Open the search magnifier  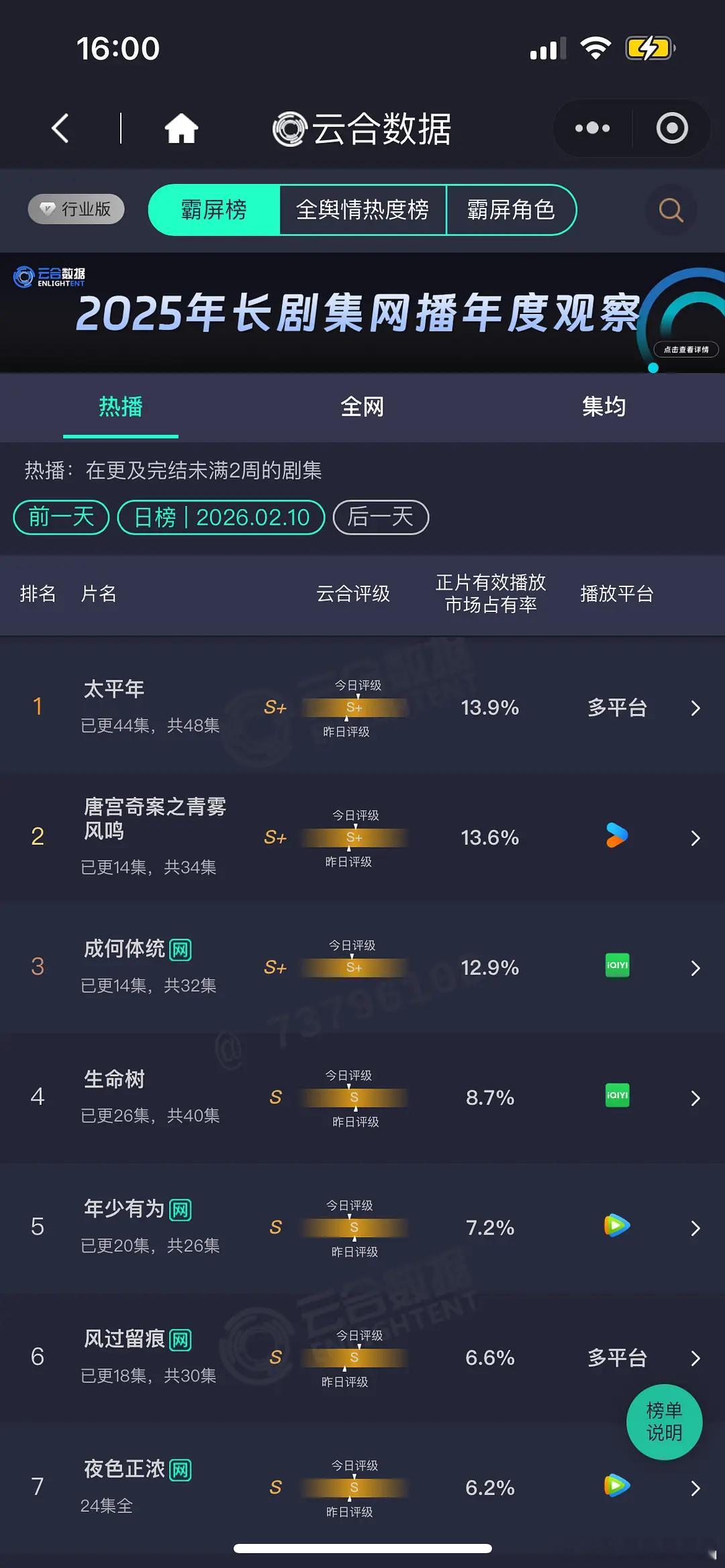click(669, 210)
